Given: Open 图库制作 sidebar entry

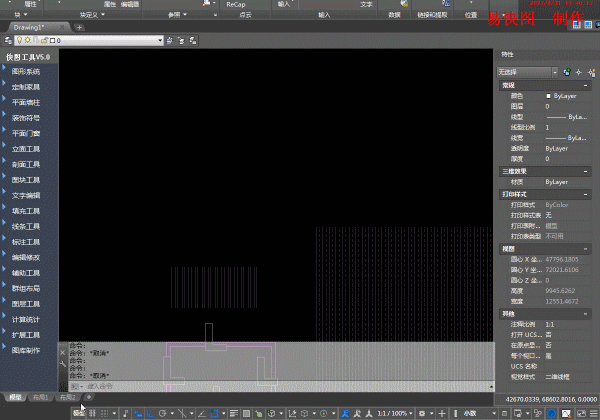Looking at the screenshot, I should point(26,350).
